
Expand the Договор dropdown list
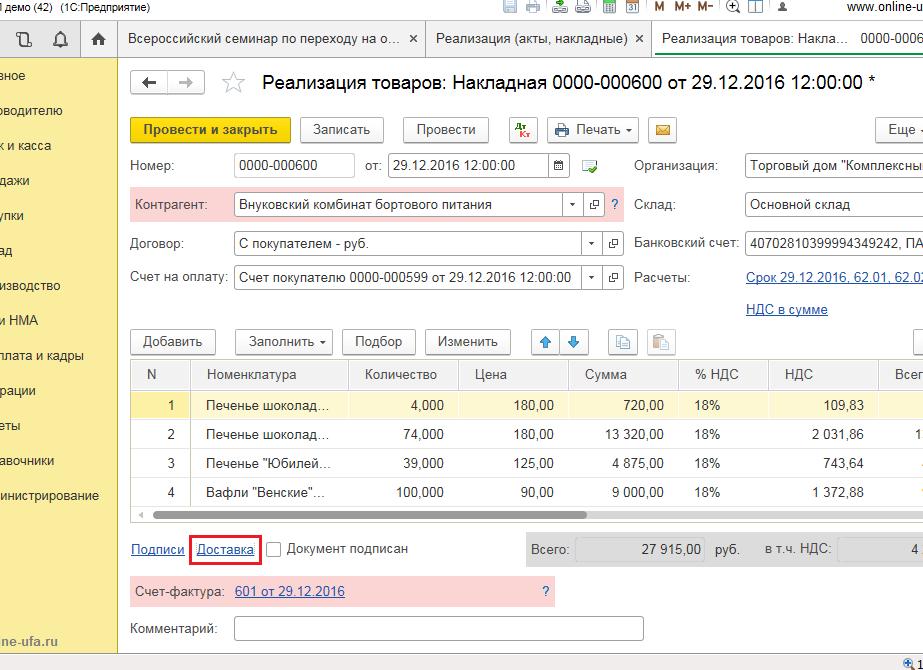[591, 244]
